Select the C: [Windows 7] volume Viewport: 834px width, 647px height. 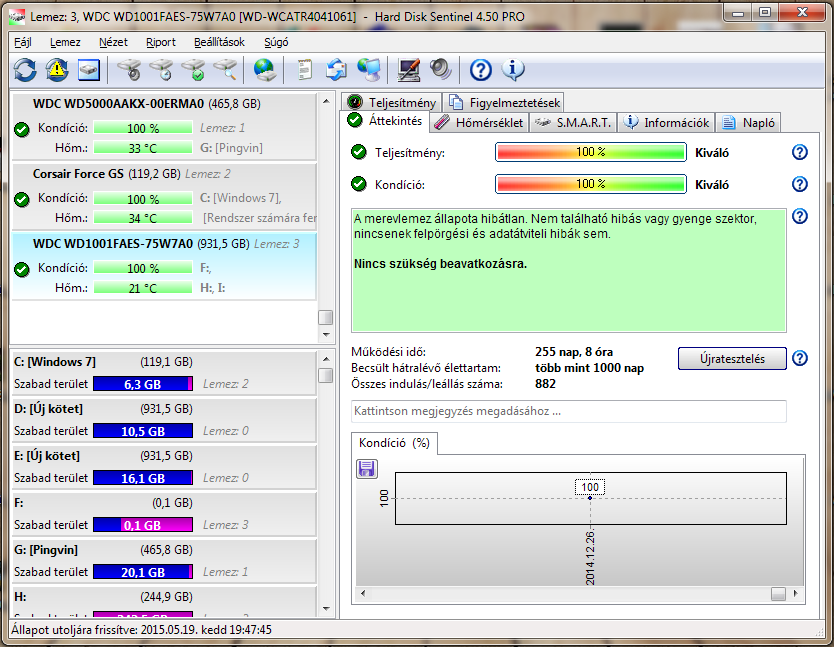point(164,373)
